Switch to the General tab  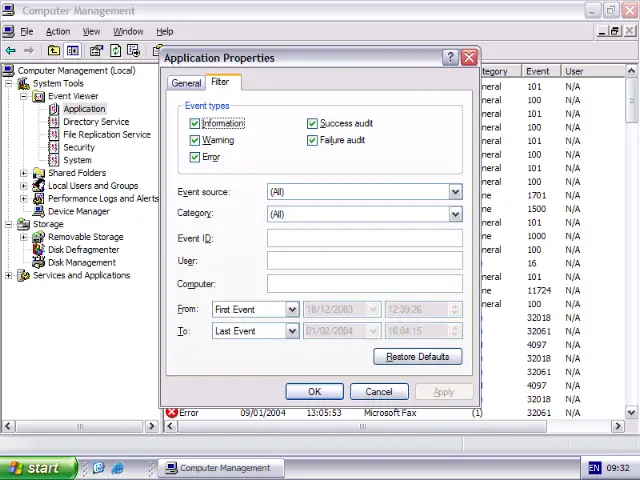pos(186,83)
